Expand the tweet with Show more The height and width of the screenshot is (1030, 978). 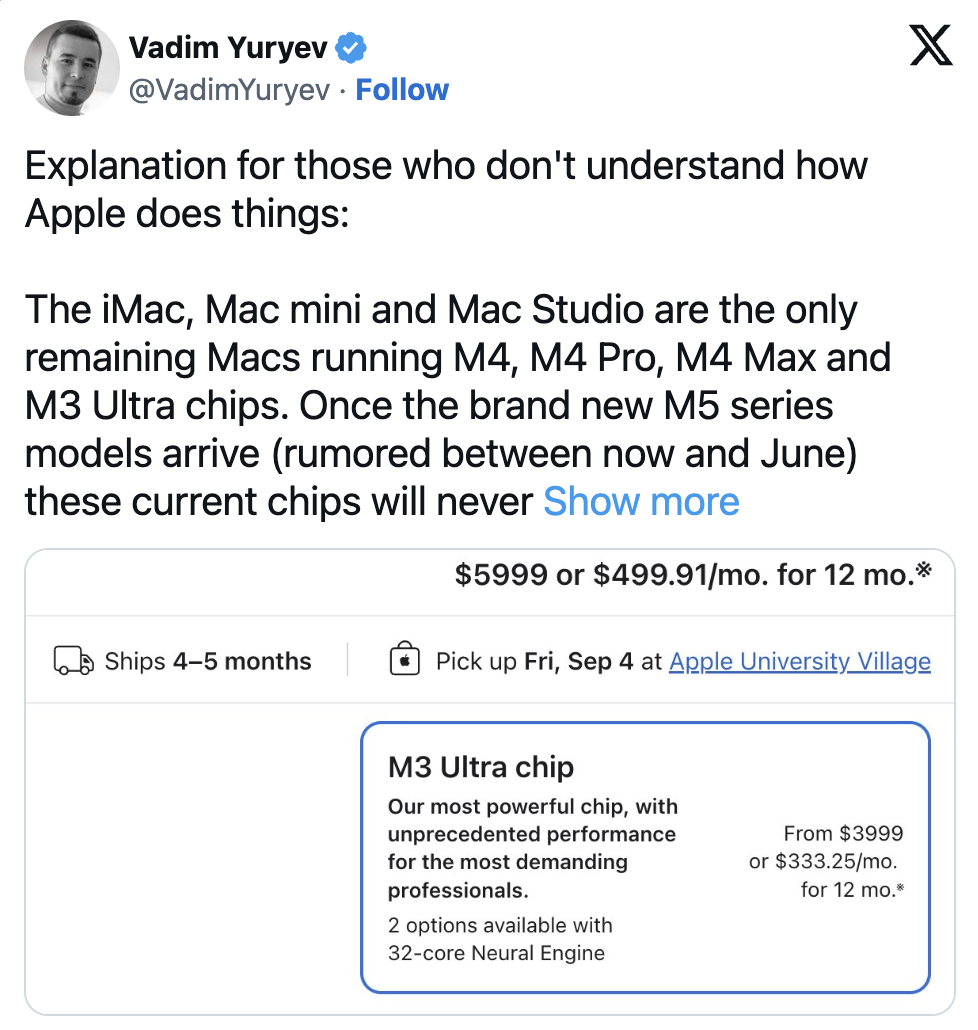[641, 501]
